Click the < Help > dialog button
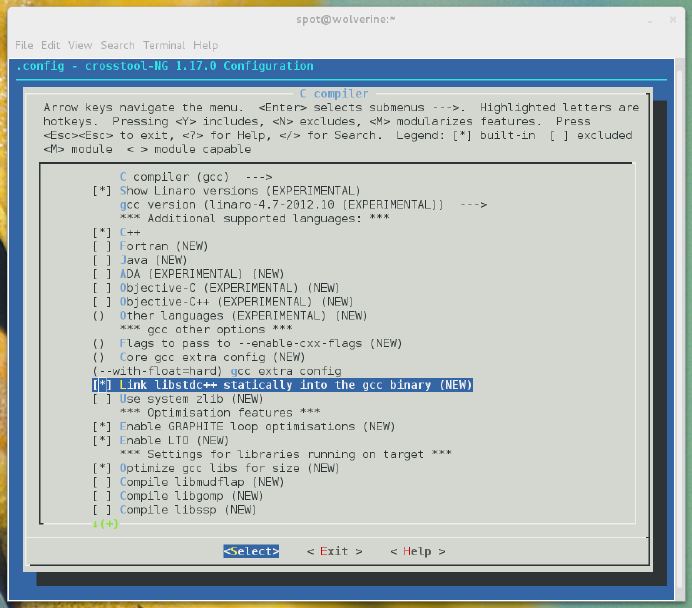The height and width of the screenshot is (608, 692). pos(417,551)
